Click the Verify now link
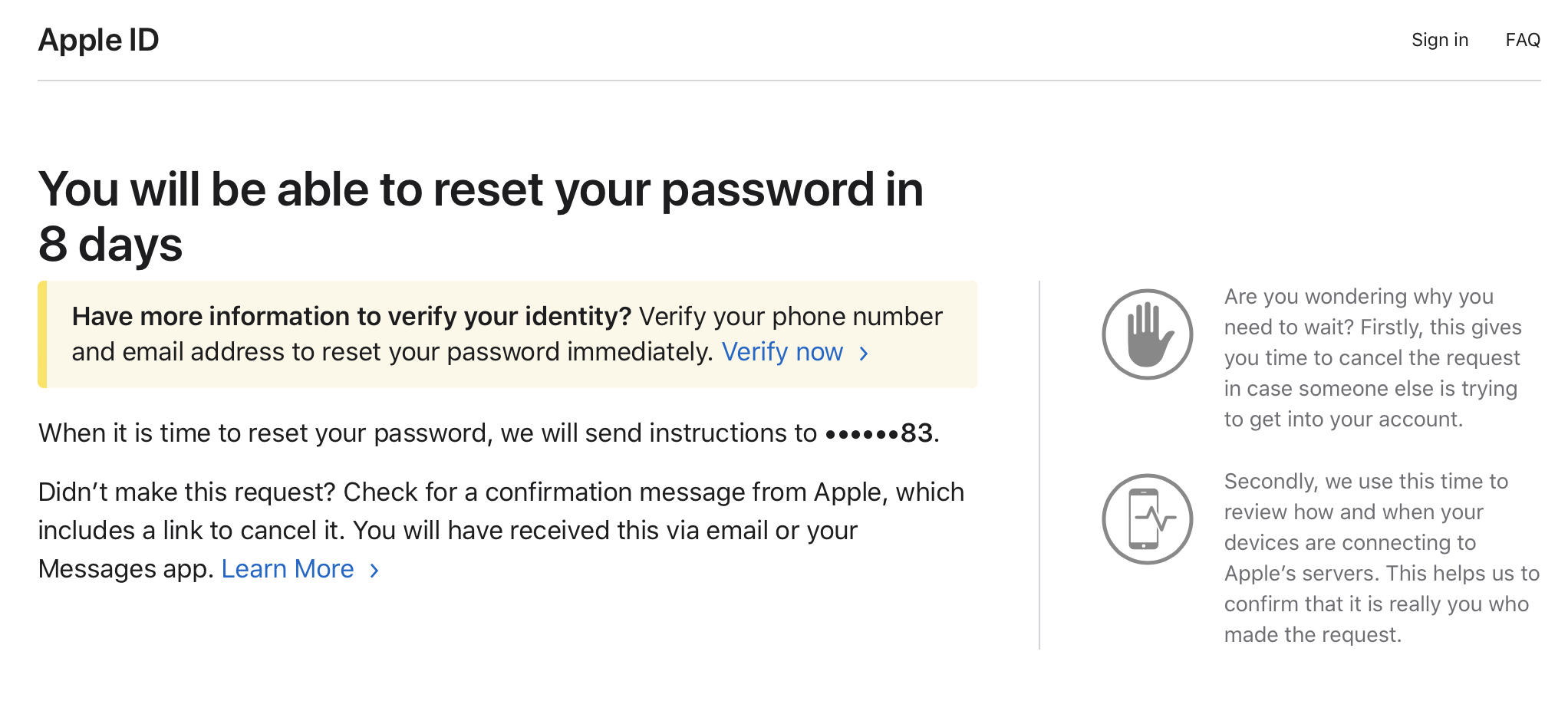Viewport: 1568px width, 724px height. click(x=782, y=352)
